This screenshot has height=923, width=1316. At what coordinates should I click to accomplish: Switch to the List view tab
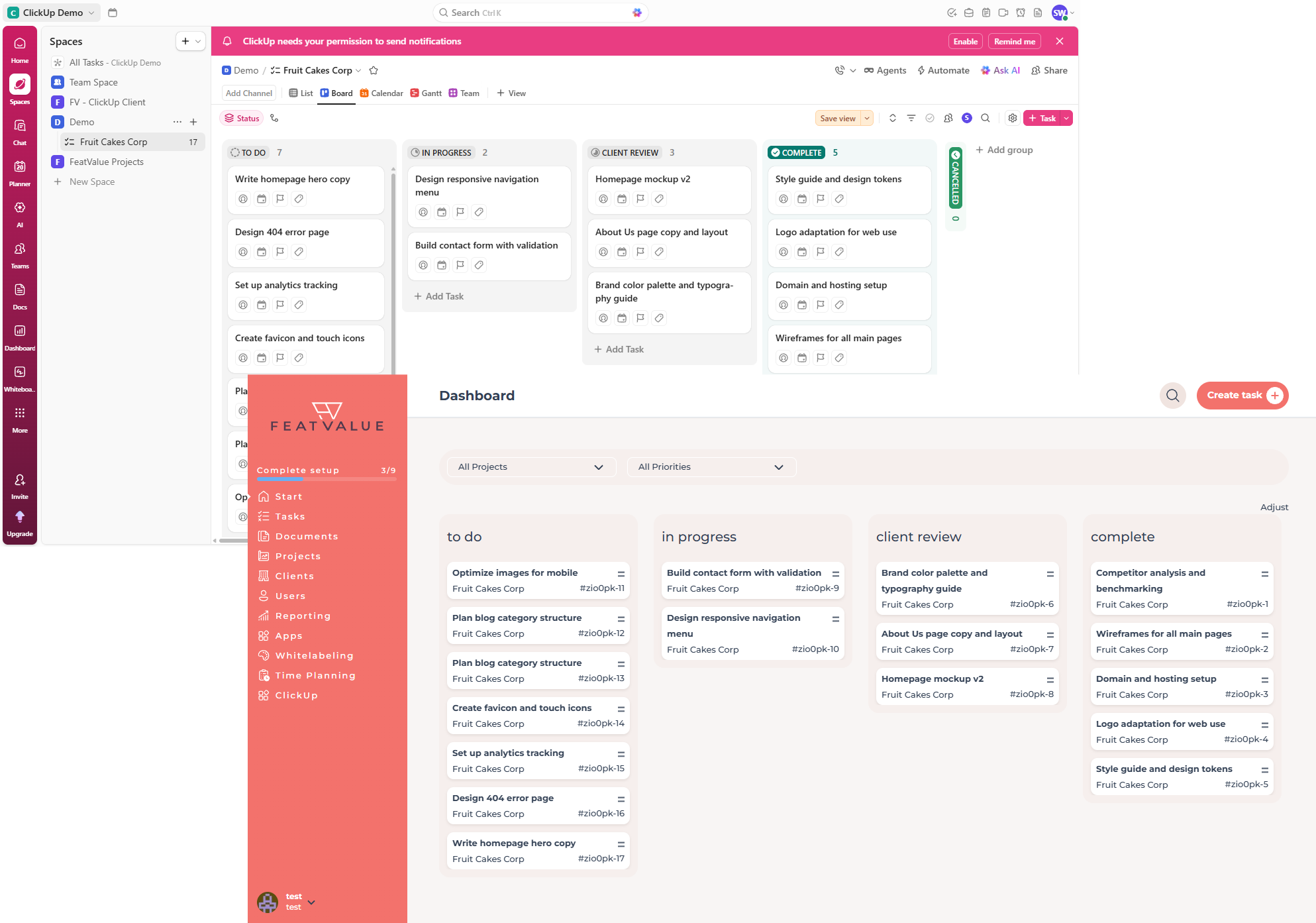tap(301, 93)
